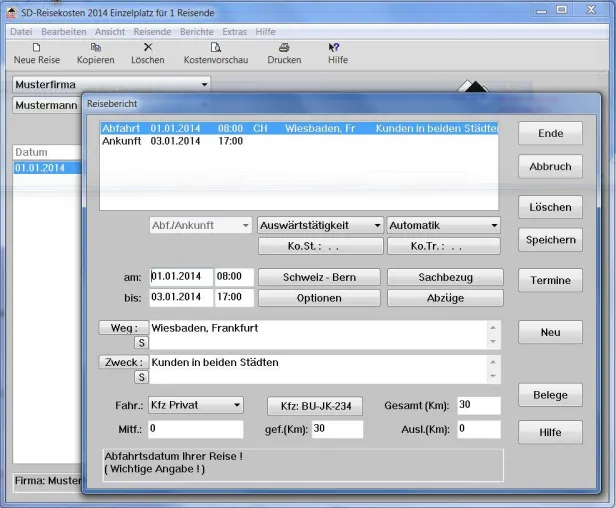
Task: Click up arrow of Weg field scrollbar
Action: (493, 328)
